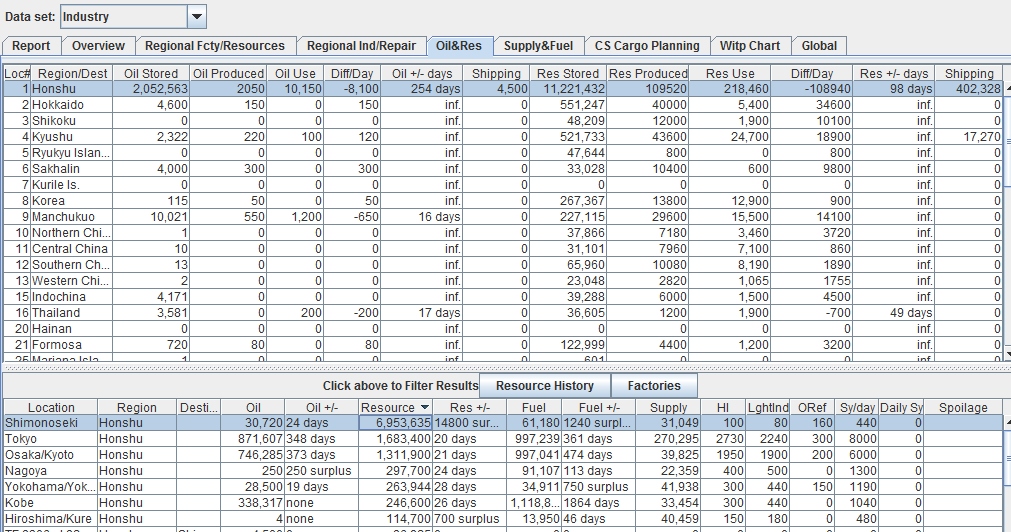Select the Kyushu region row
Viewport: 1011px width, 532px height.
(503, 137)
